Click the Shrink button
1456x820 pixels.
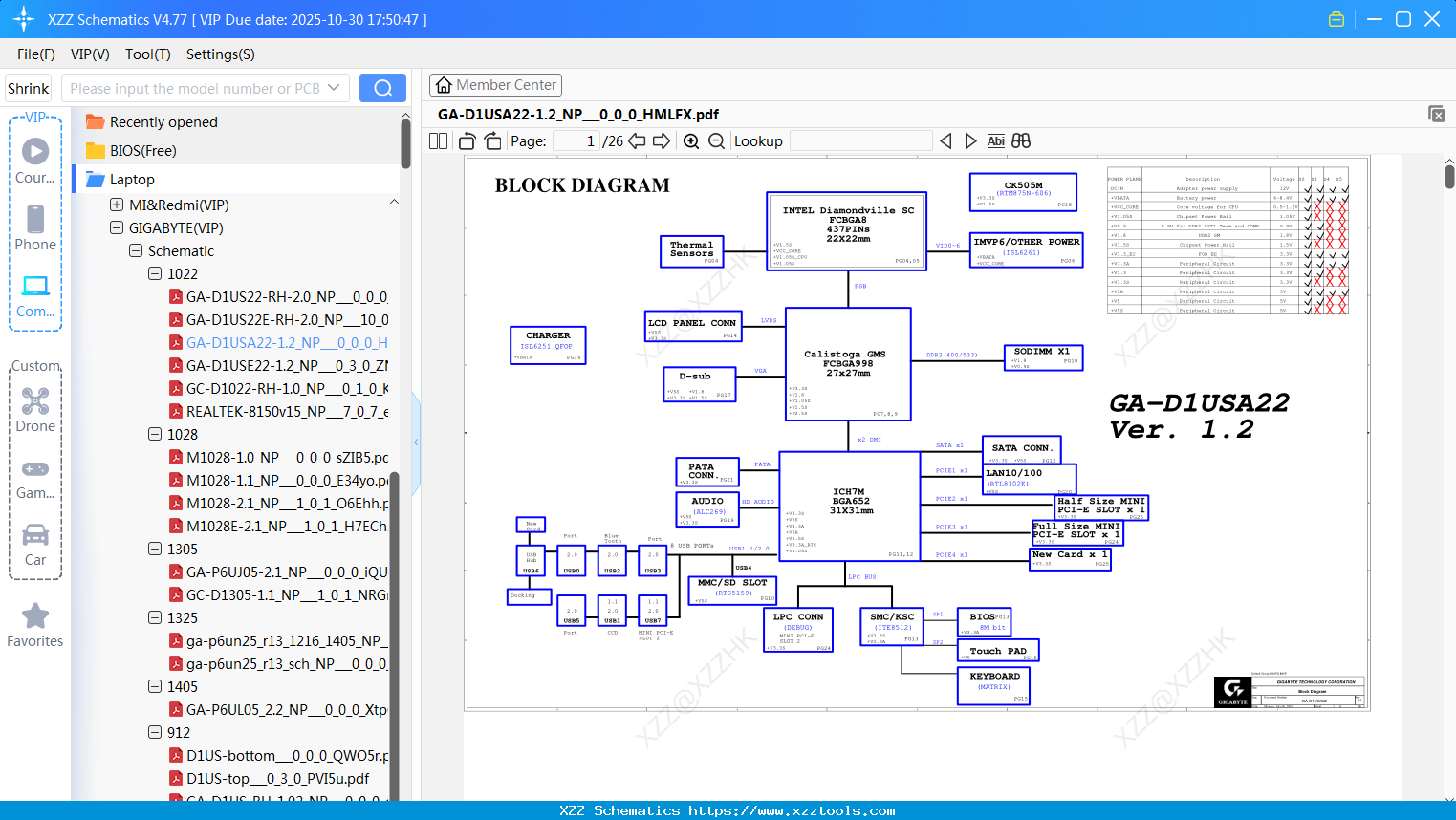tap(28, 88)
